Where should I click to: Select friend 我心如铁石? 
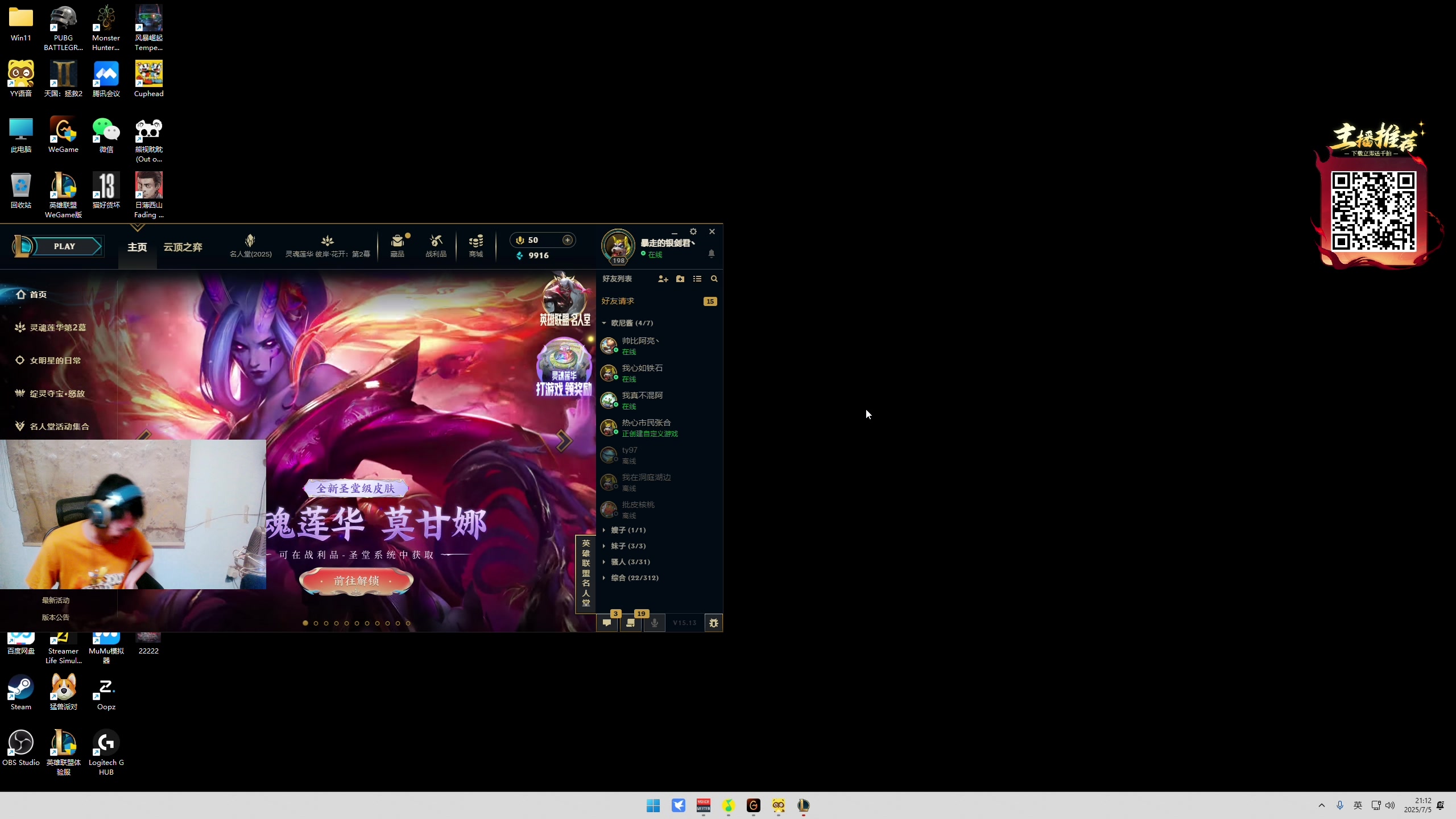click(659, 373)
